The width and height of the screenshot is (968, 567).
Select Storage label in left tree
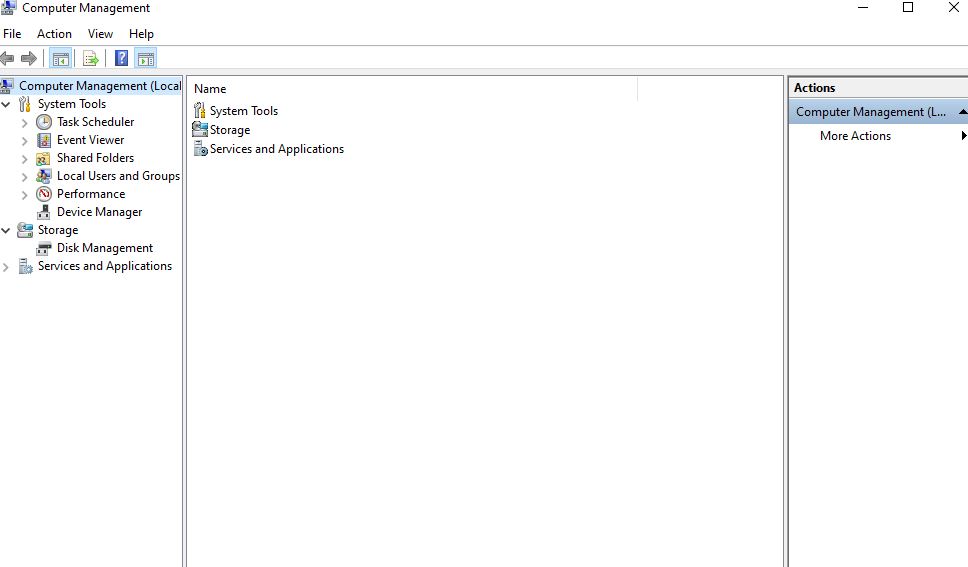tap(58, 230)
